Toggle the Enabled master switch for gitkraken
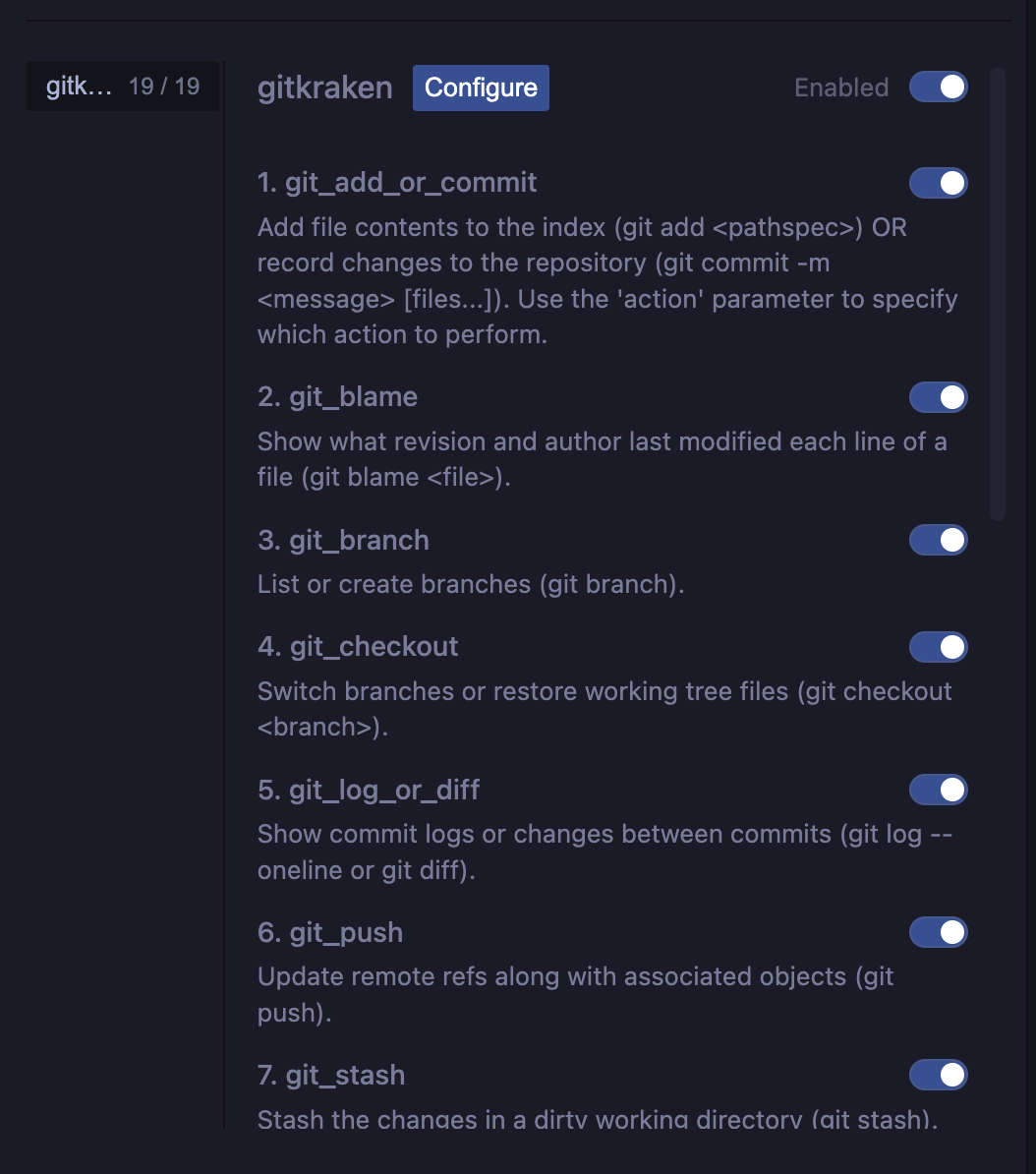This screenshot has height=1174, width=1036. pyautogui.click(x=938, y=87)
